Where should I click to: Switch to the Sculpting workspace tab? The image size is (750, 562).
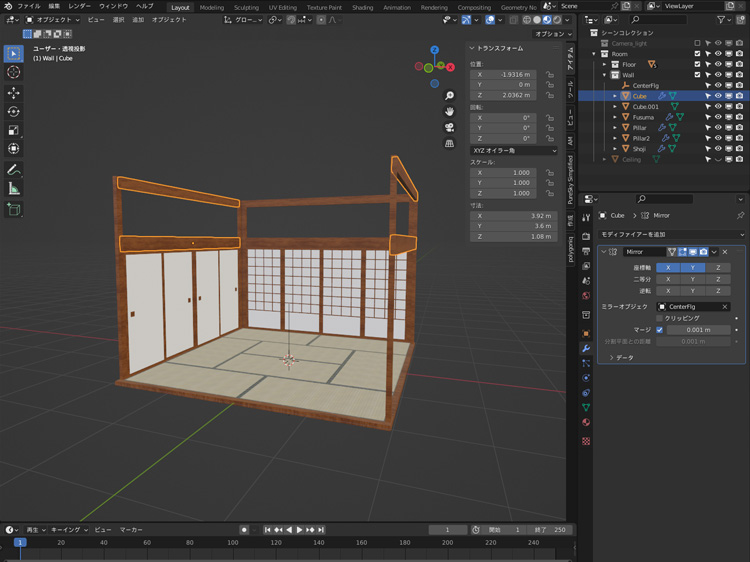(x=246, y=7)
